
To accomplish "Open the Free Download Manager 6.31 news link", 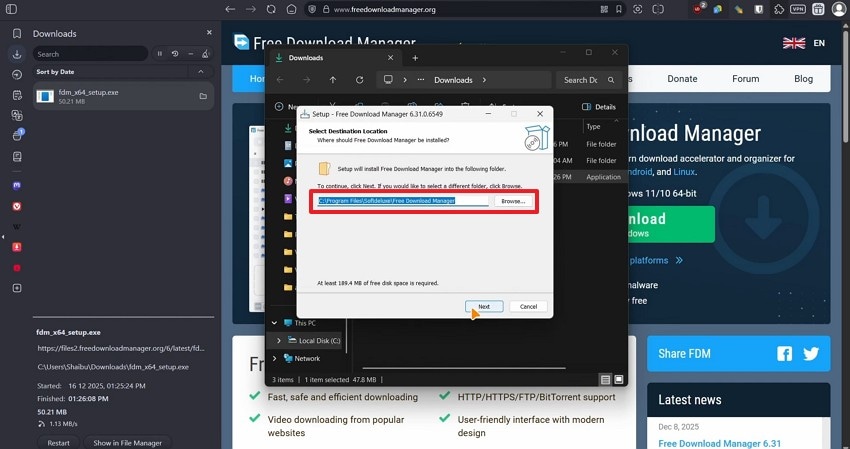I will 719,444.
